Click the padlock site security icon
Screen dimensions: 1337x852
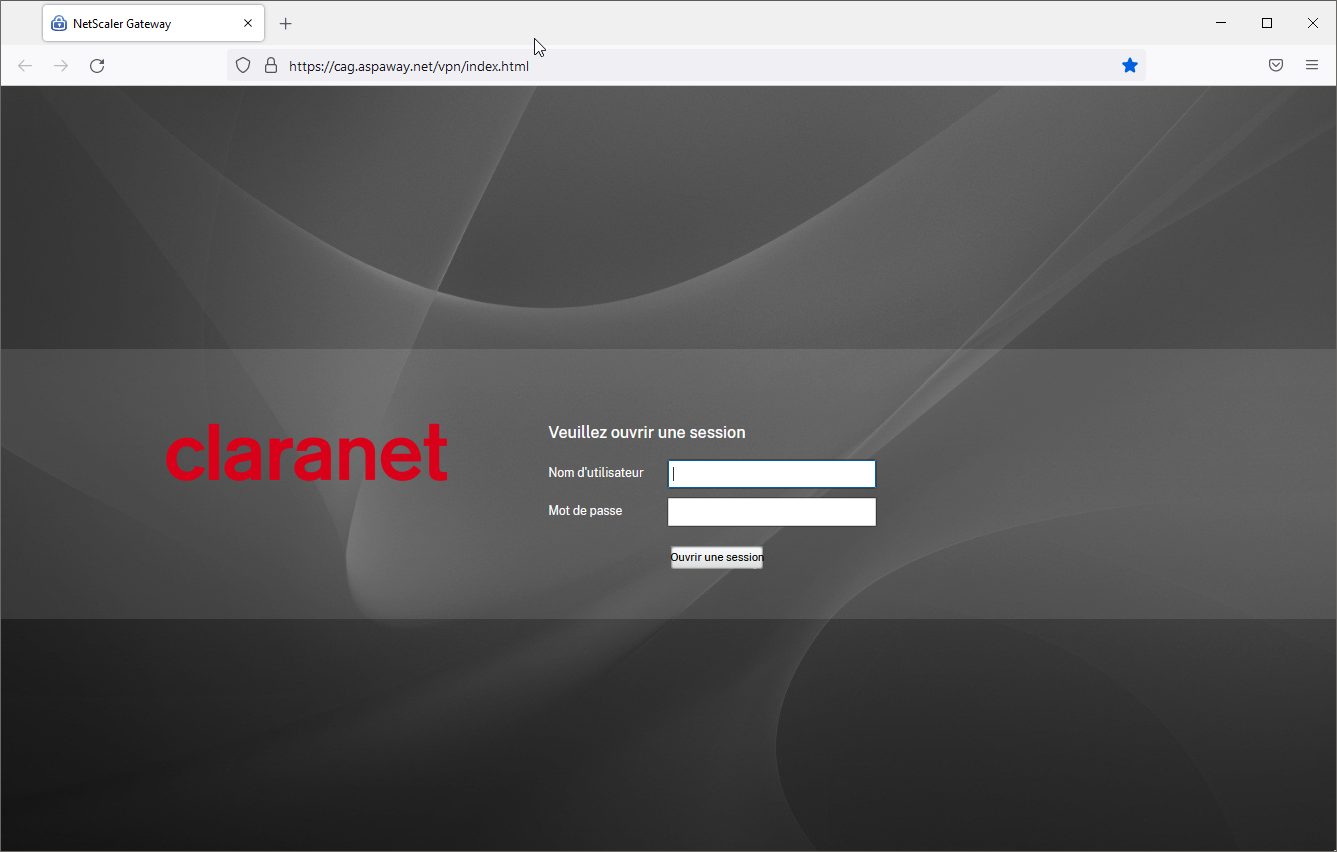[x=270, y=66]
